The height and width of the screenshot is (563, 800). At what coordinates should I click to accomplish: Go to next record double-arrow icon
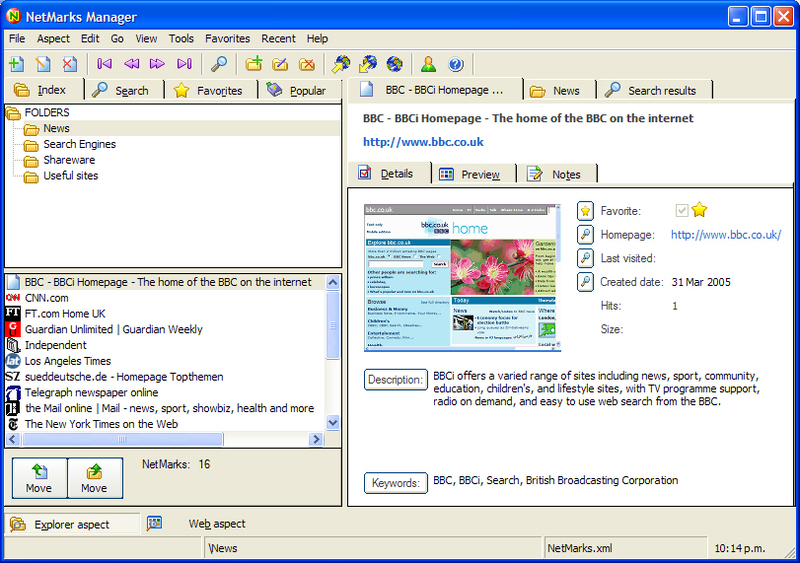(x=157, y=64)
